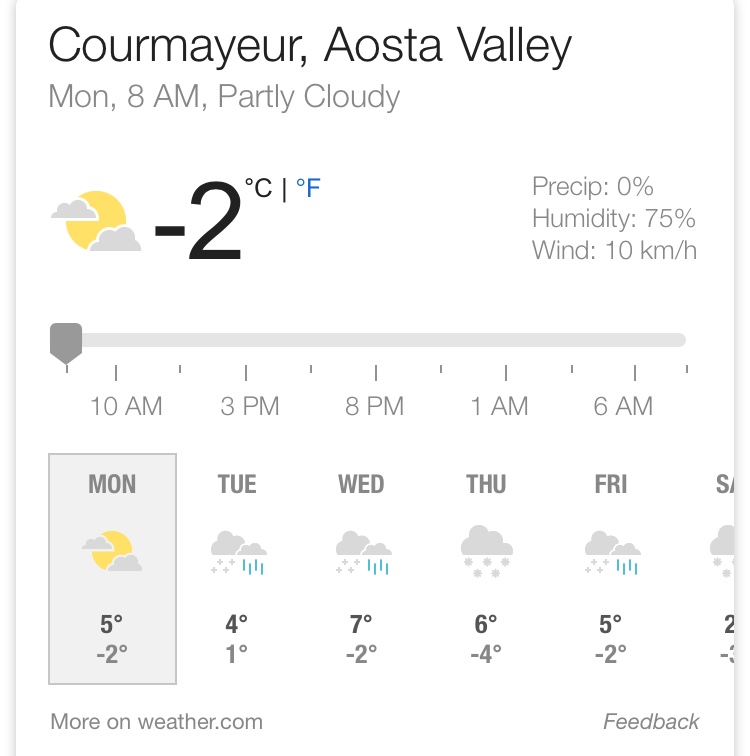This screenshot has width=750, height=756.
Task: Open the WED day label
Action: point(361,485)
